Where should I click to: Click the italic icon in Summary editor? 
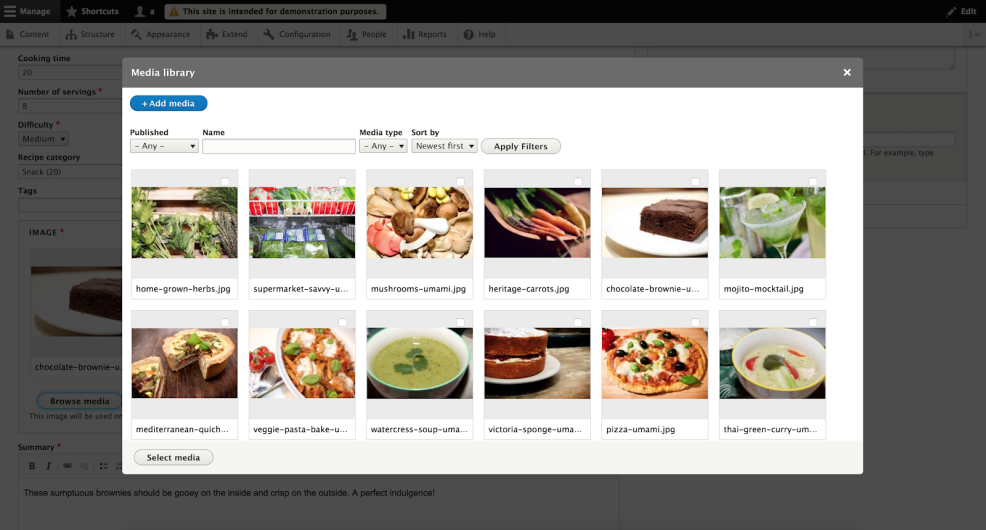[49, 466]
